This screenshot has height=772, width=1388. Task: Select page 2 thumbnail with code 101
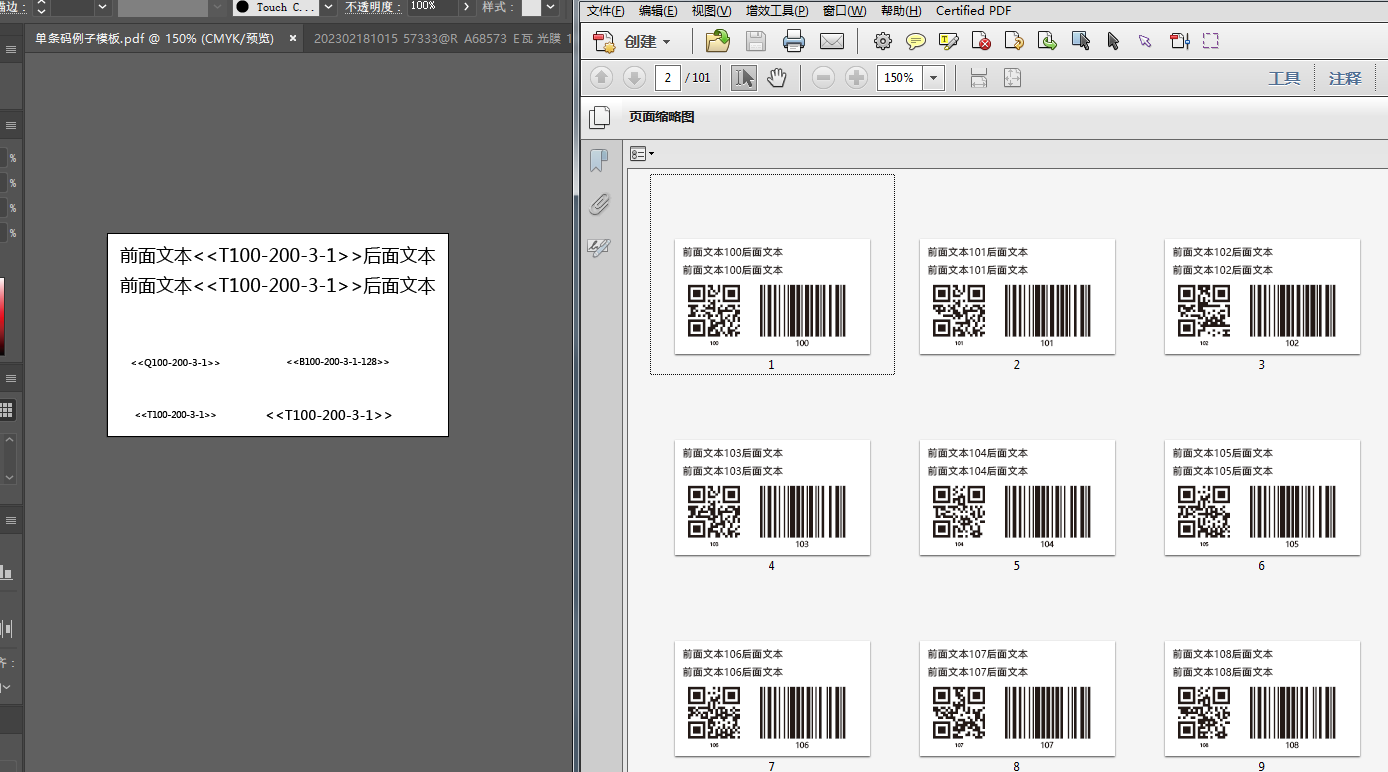pyautogui.click(x=1017, y=297)
